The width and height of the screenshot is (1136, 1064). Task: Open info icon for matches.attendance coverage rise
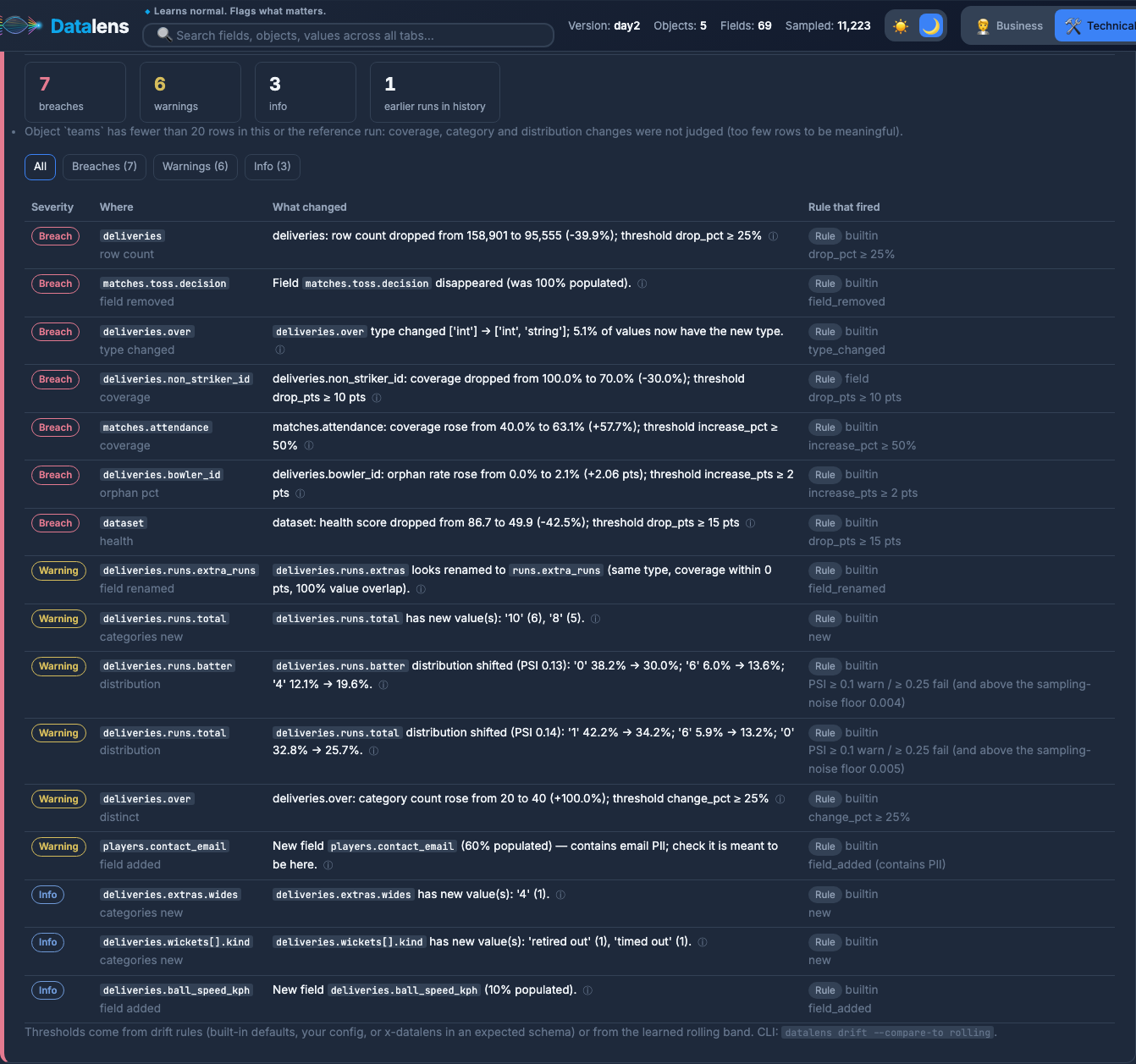tap(309, 445)
